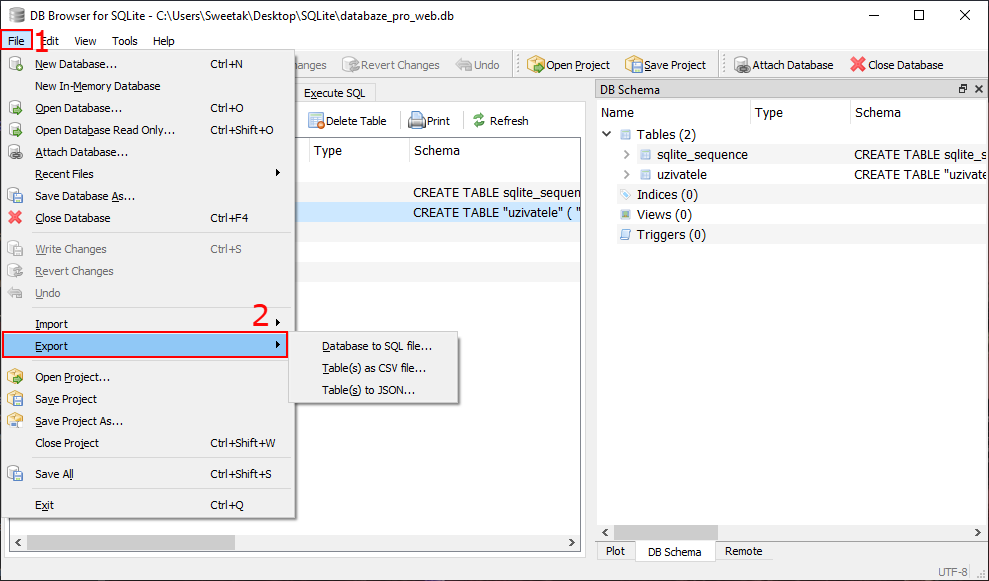
Task: Select the Attach Database... menu entry icon
Action: pos(15,152)
